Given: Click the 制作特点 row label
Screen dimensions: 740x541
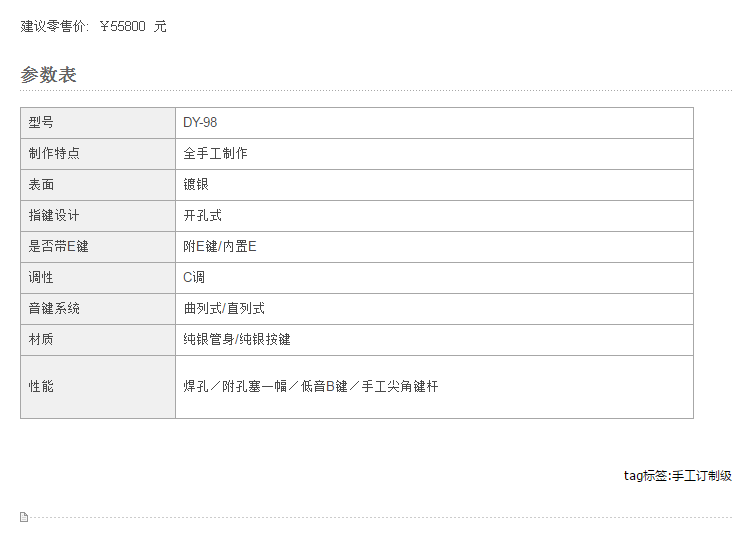Looking at the screenshot, I should click(x=98, y=154).
